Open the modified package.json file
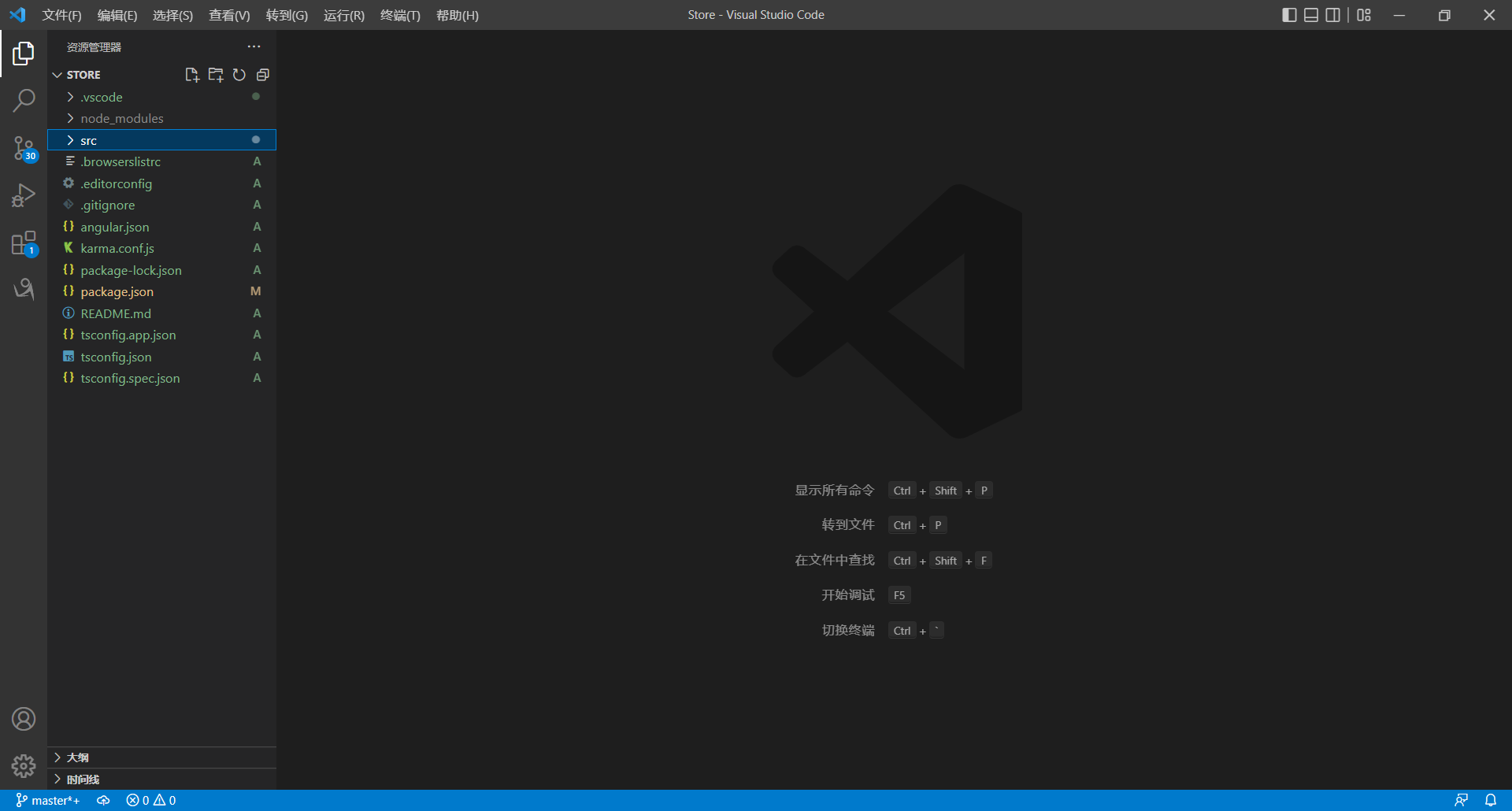This screenshot has height=811, width=1512. click(x=161, y=291)
